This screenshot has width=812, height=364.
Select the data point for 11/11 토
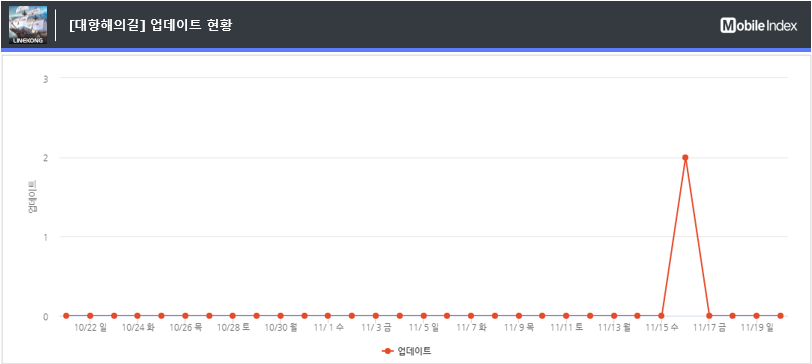coord(566,315)
